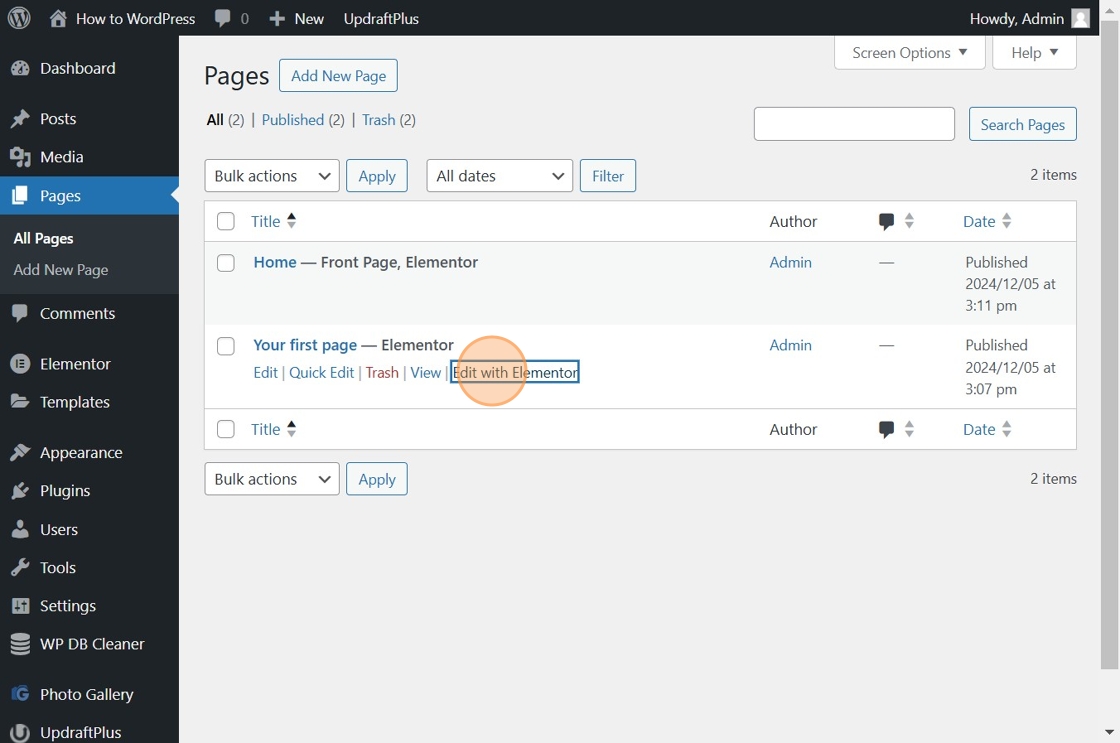This screenshot has width=1120, height=743.
Task: Select All Pages submenu item
Action: click(x=44, y=239)
